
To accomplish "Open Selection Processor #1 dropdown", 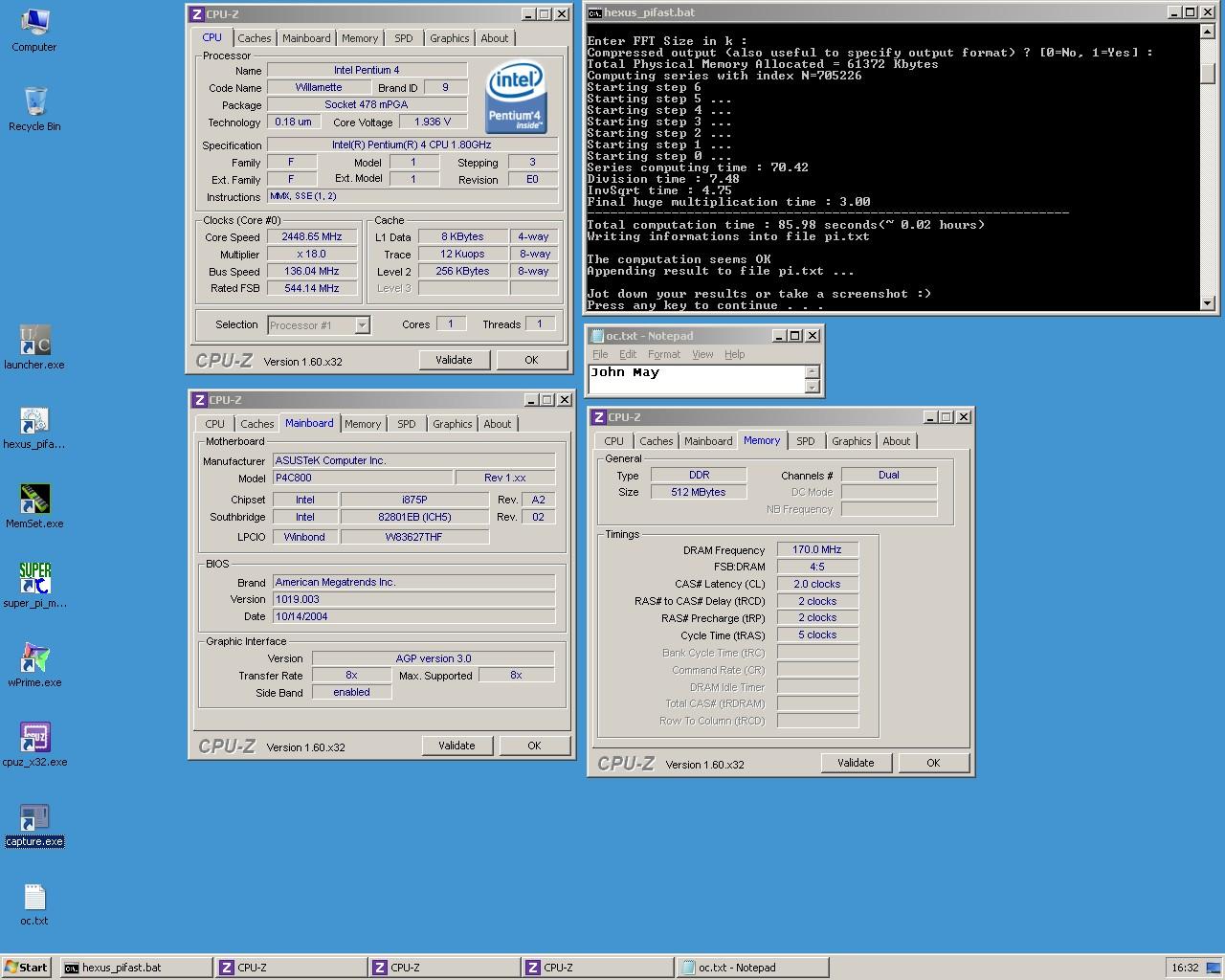I will (362, 325).
